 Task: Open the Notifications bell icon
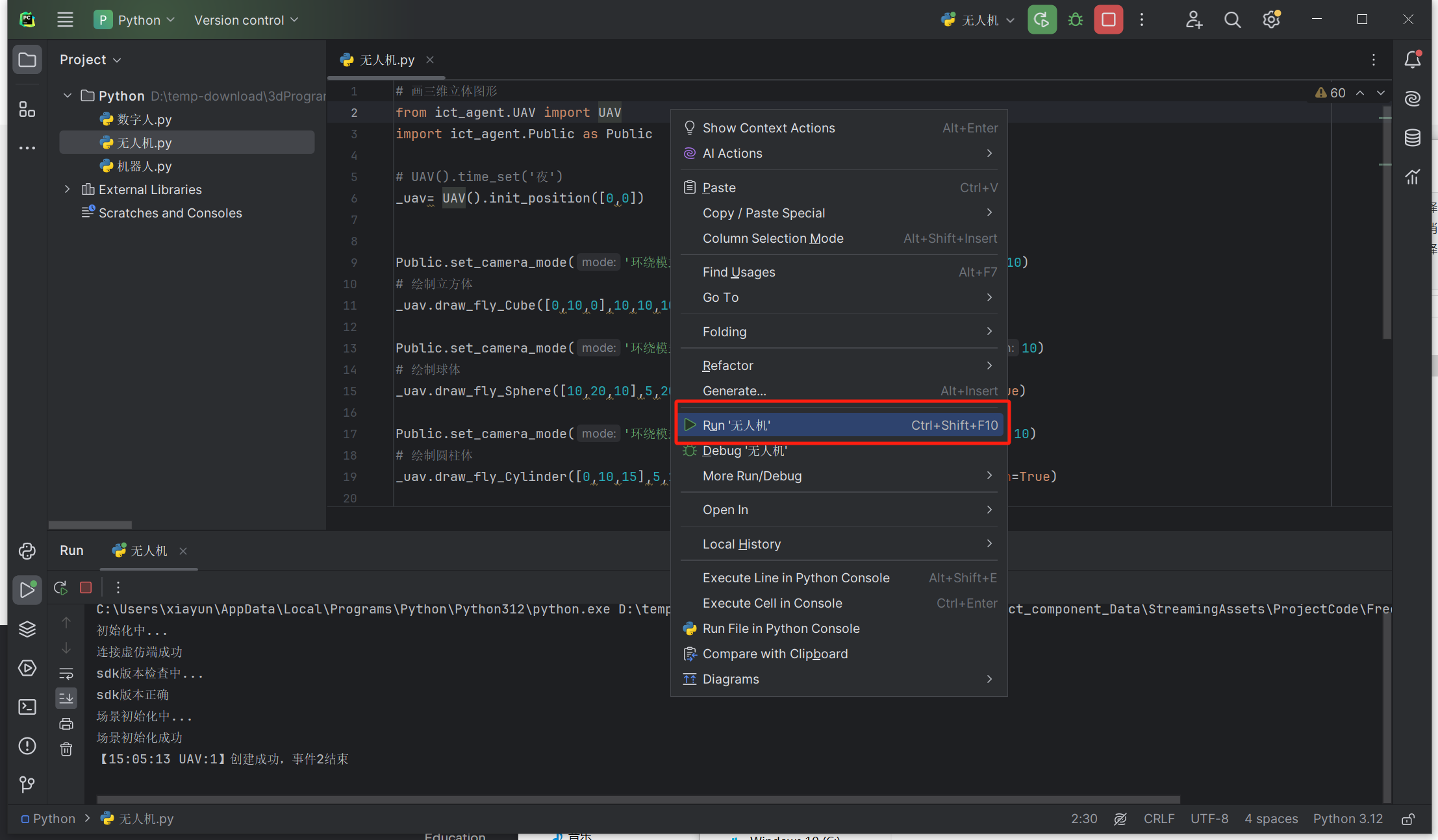[1412, 60]
